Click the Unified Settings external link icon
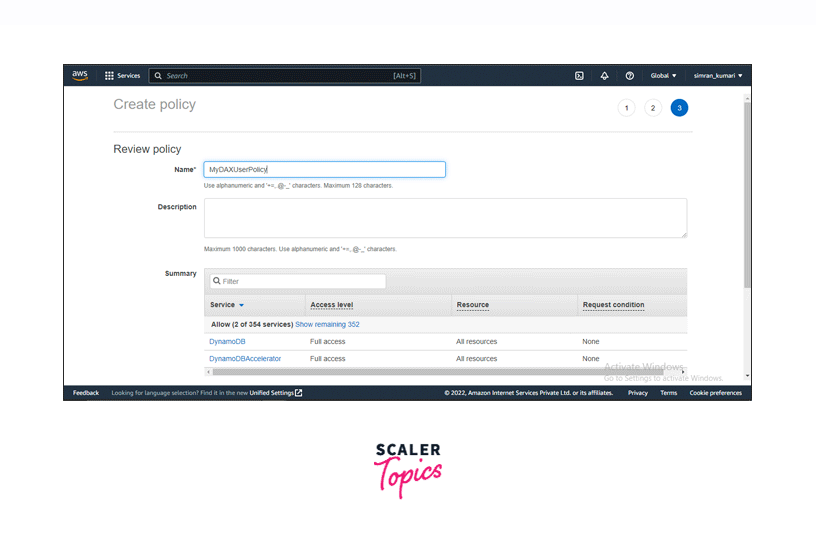The height and width of the screenshot is (545, 816). pyautogui.click(x=299, y=393)
